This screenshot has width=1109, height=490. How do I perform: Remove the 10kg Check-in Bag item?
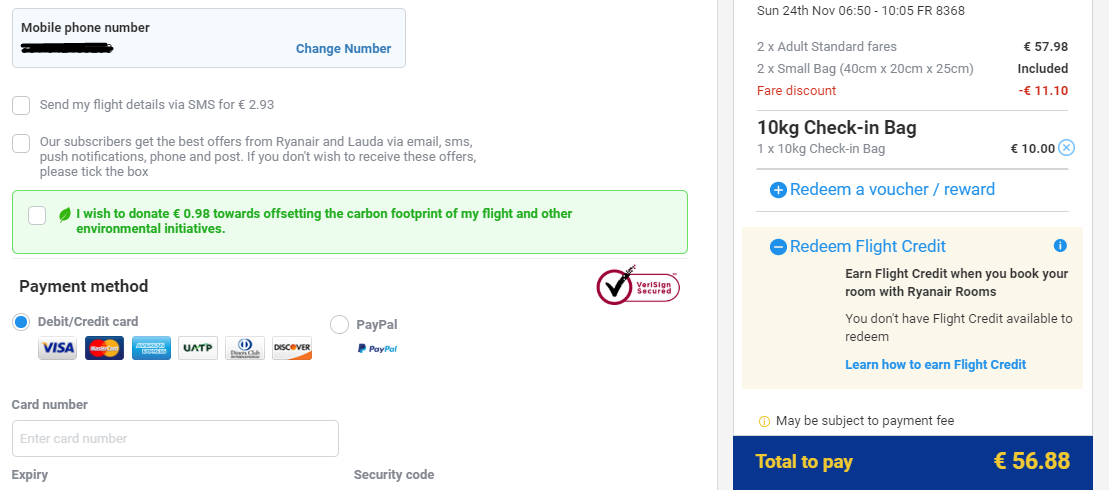coord(1067,148)
